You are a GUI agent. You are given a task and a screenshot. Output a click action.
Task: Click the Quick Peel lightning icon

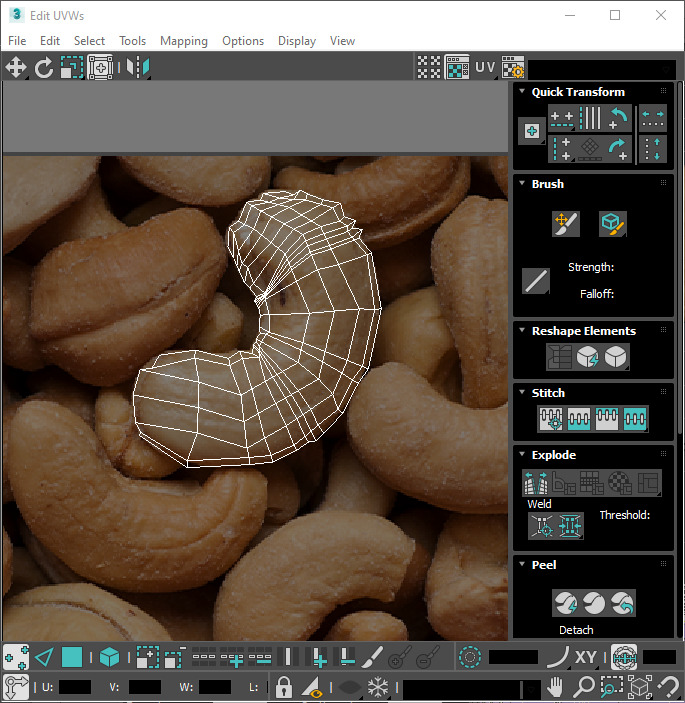pyautogui.click(x=565, y=603)
